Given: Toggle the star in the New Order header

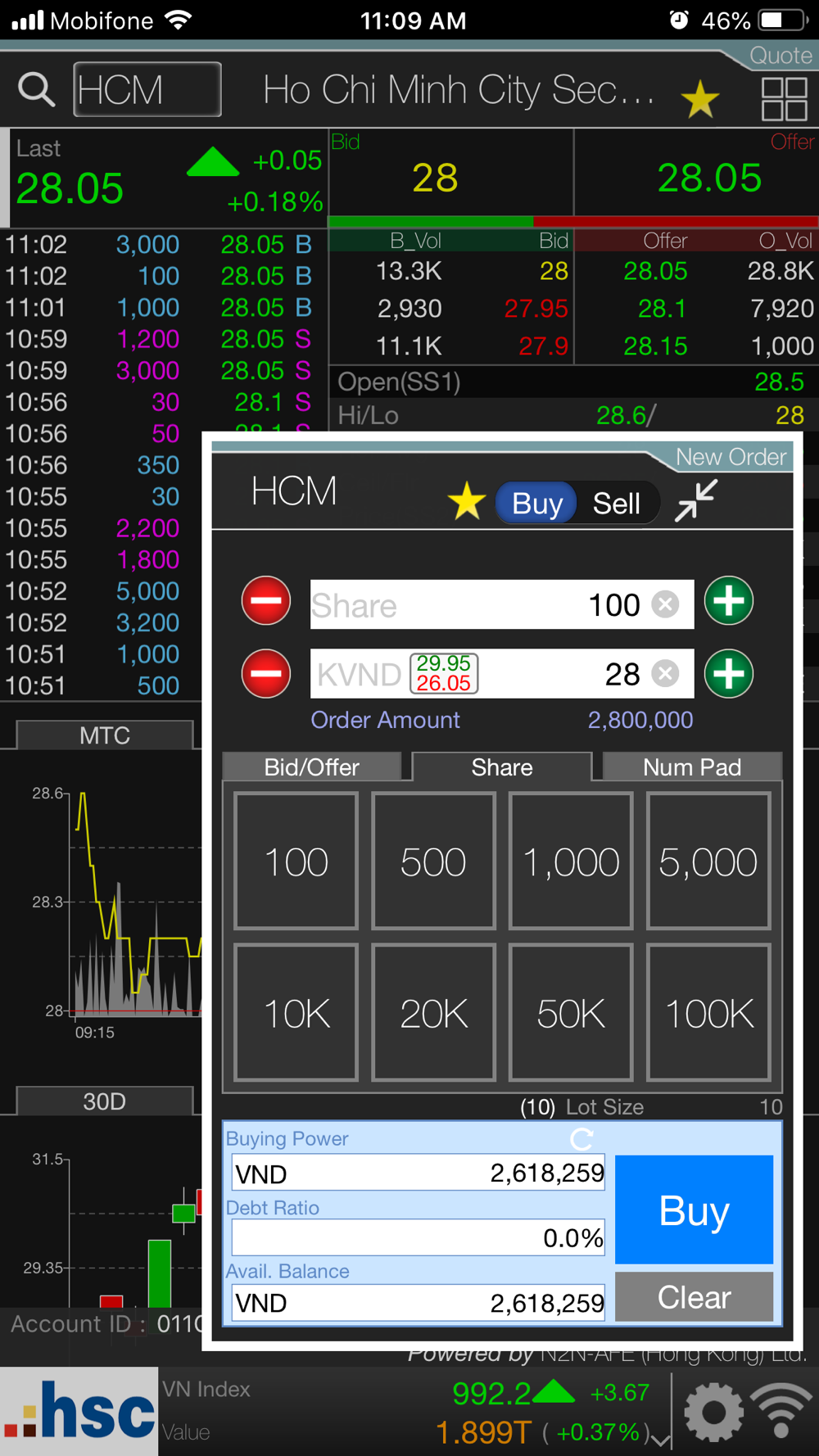Looking at the screenshot, I should [467, 501].
